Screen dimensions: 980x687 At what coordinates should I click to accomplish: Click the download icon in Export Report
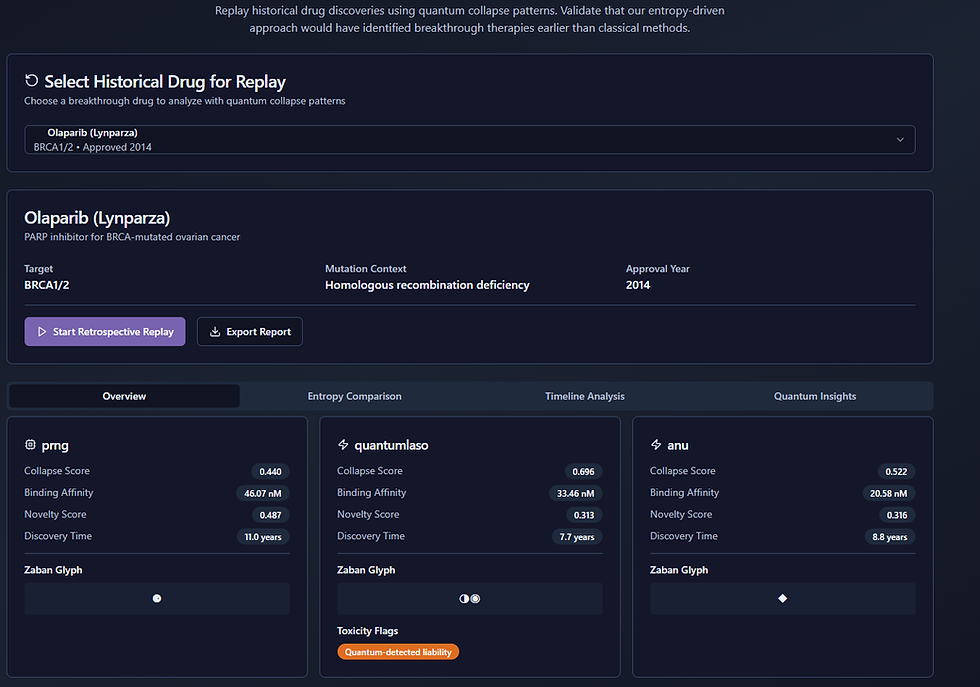pos(215,332)
